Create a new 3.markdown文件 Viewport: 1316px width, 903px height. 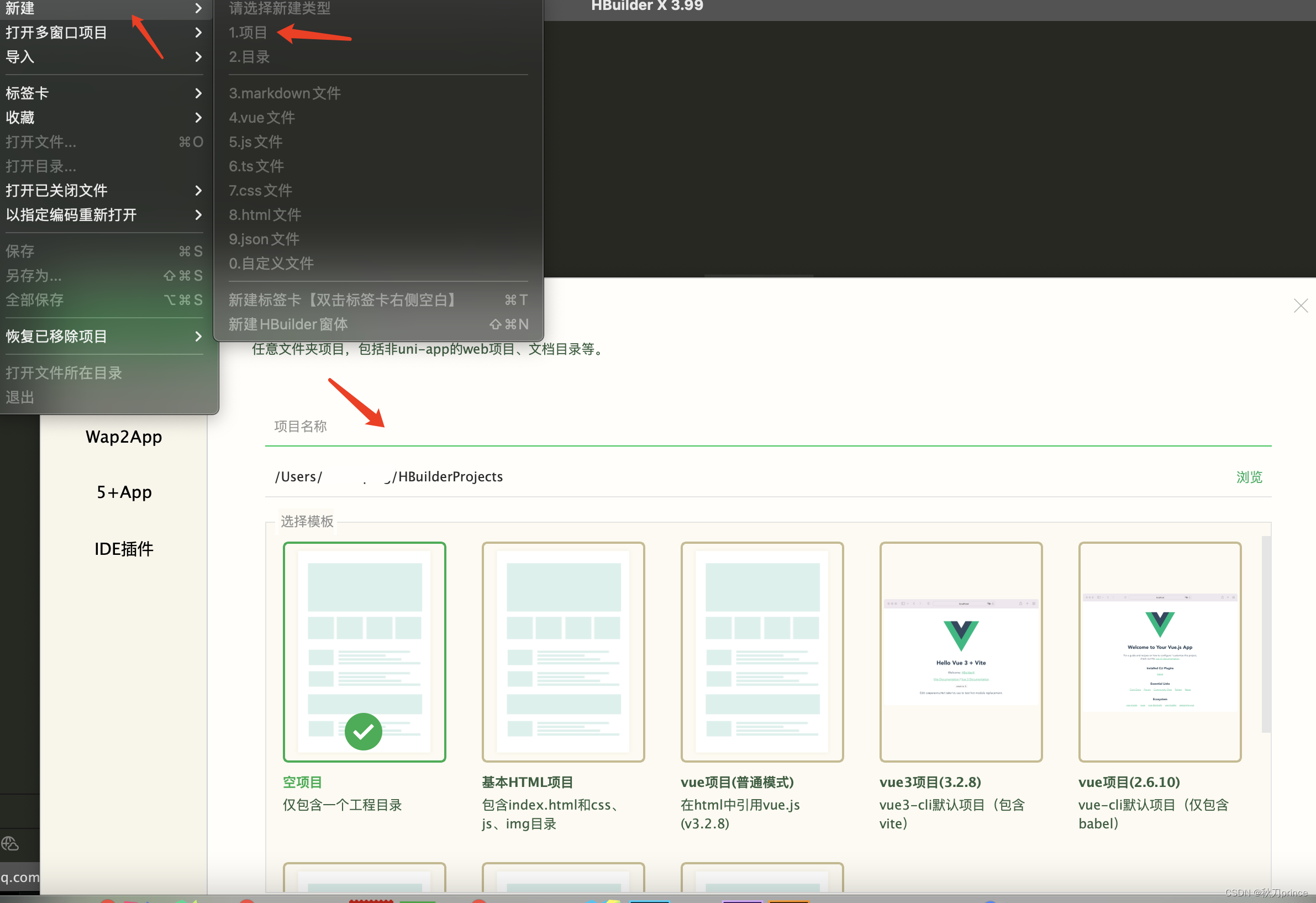coord(378,93)
